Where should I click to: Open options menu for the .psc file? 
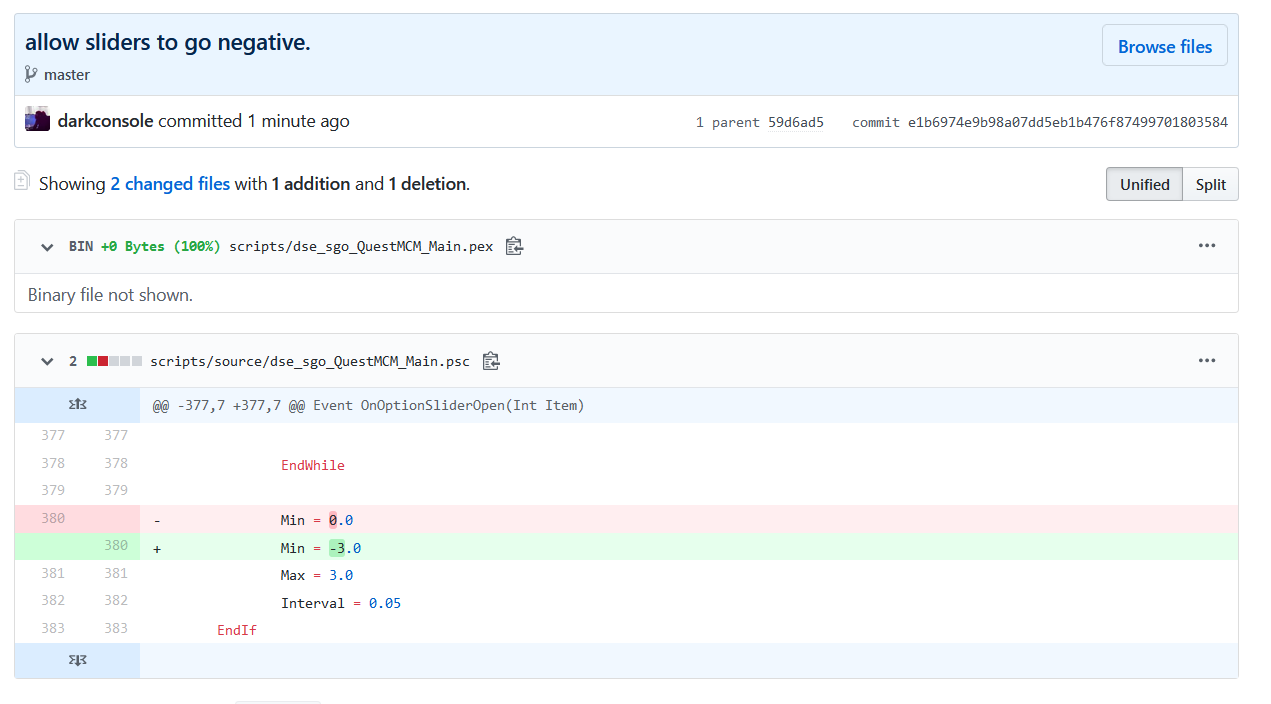(x=1207, y=361)
